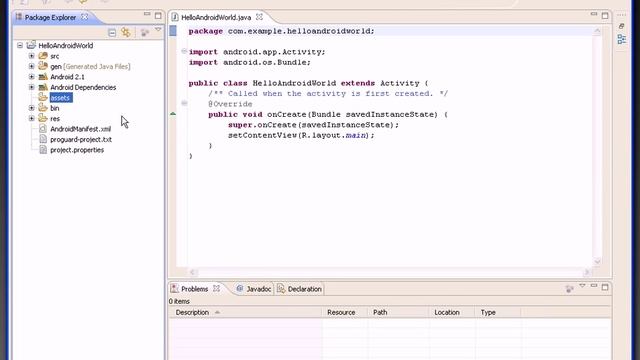Sort Problems by Description column
The width and height of the screenshot is (640, 360).
point(245,312)
